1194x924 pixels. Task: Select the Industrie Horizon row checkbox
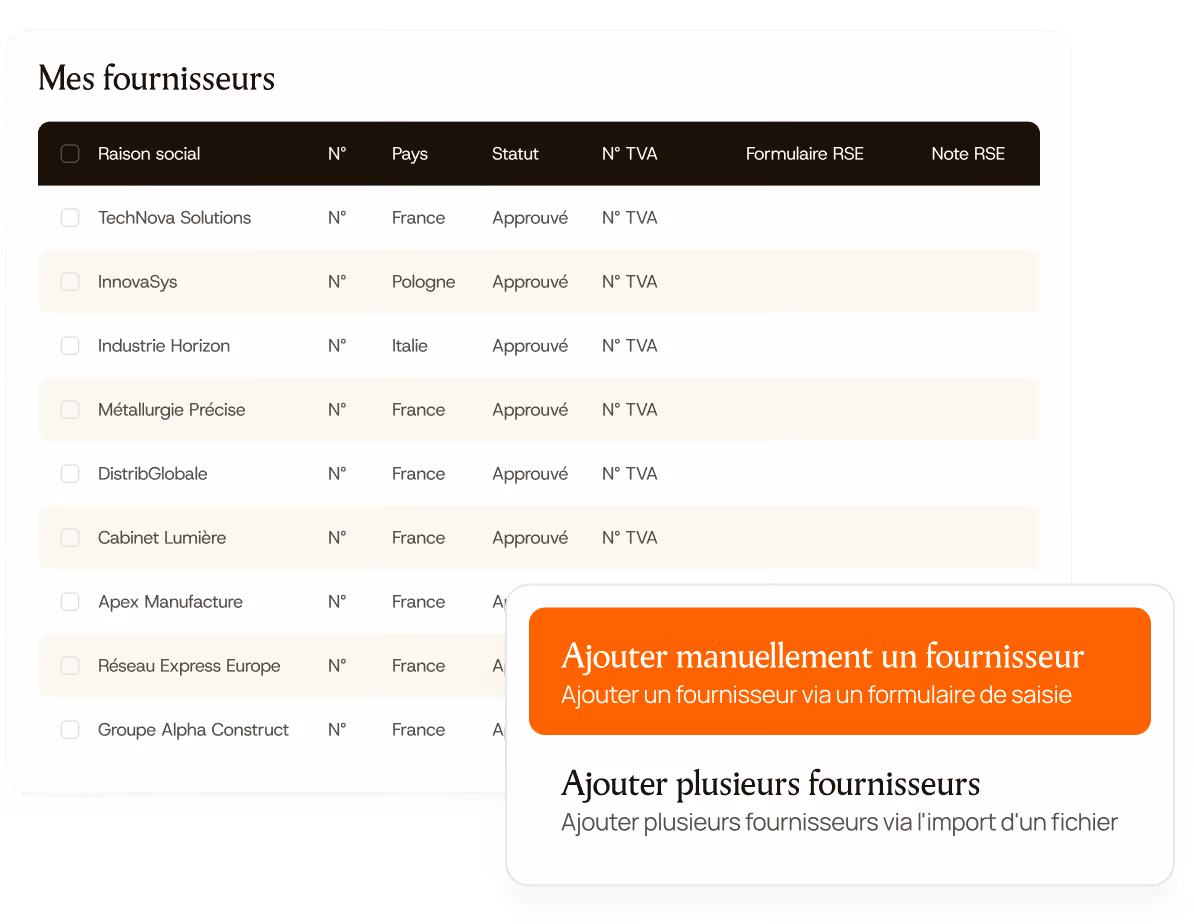[x=70, y=346]
